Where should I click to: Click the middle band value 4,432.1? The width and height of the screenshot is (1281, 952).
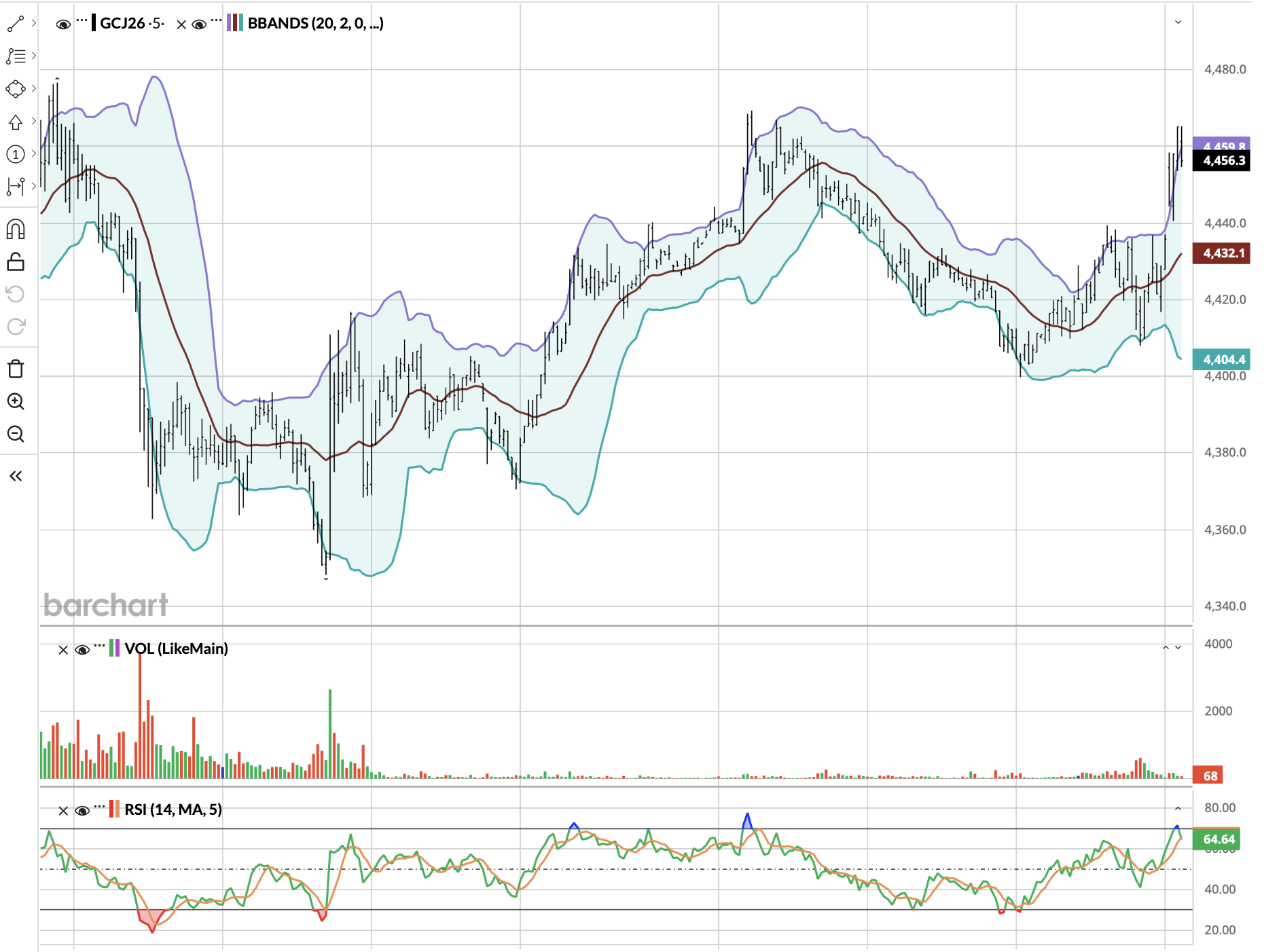(x=1222, y=253)
